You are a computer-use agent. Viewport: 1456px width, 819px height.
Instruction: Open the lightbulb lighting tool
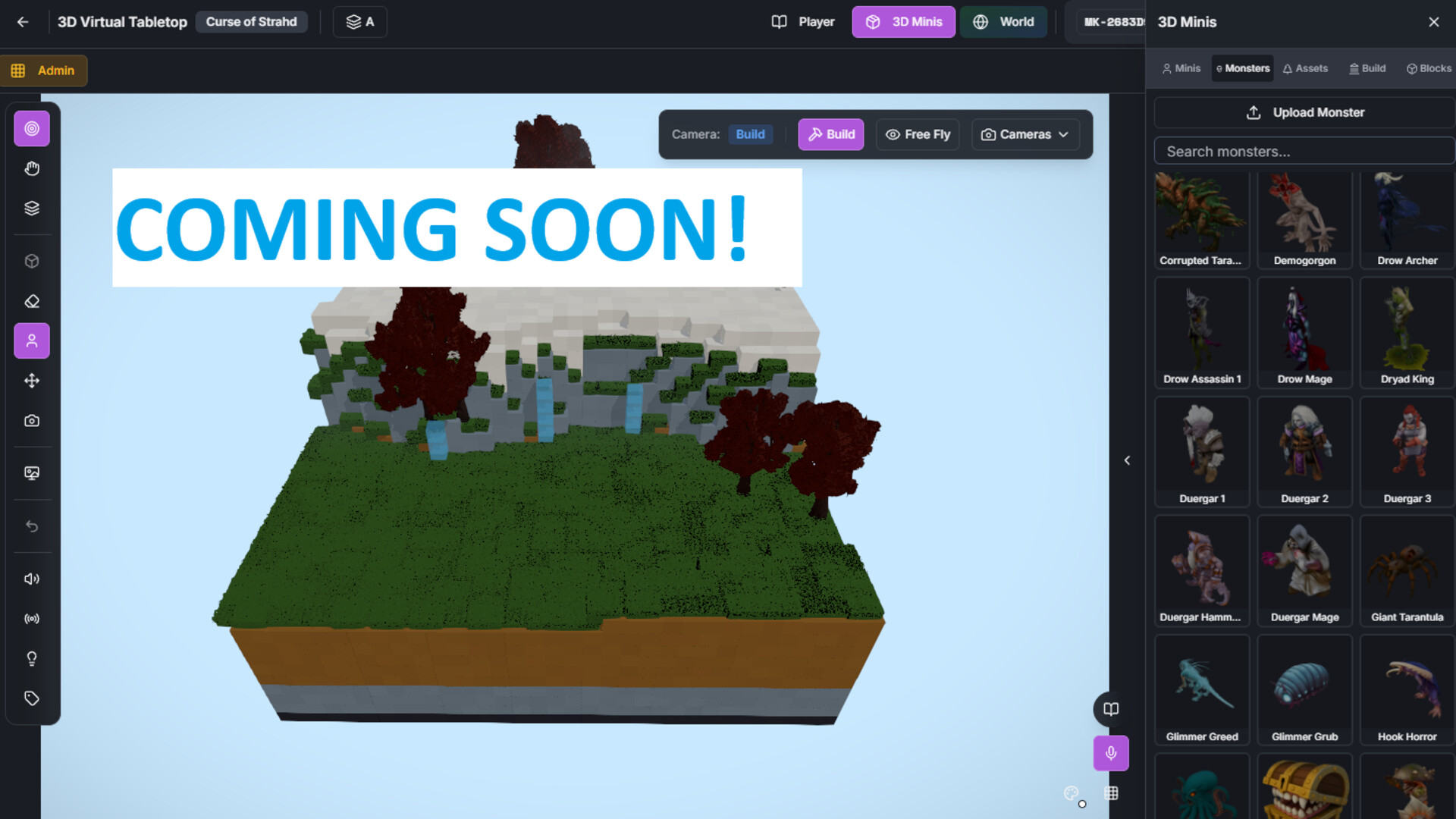tap(32, 658)
